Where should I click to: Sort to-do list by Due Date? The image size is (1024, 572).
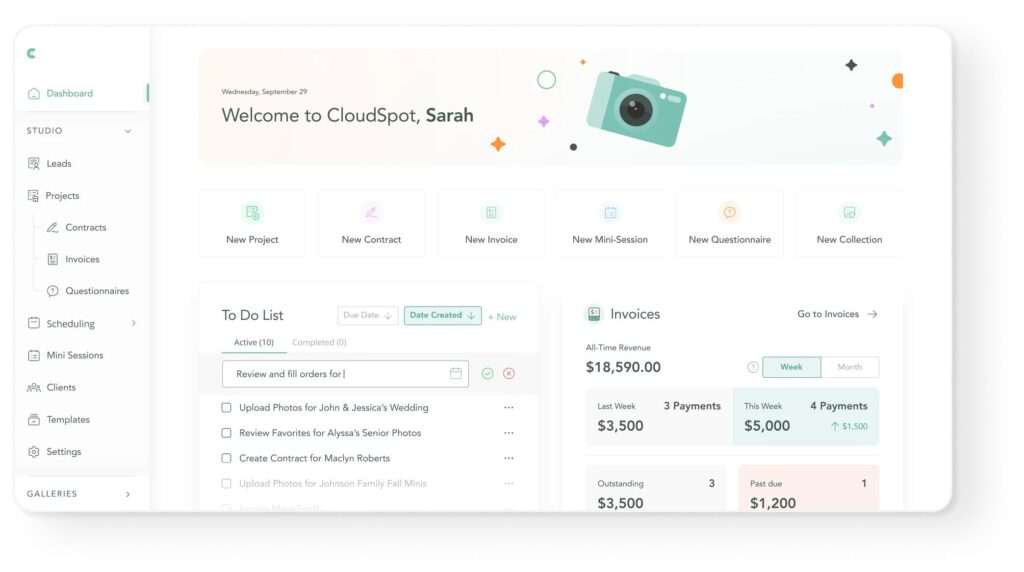click(368, 315)
